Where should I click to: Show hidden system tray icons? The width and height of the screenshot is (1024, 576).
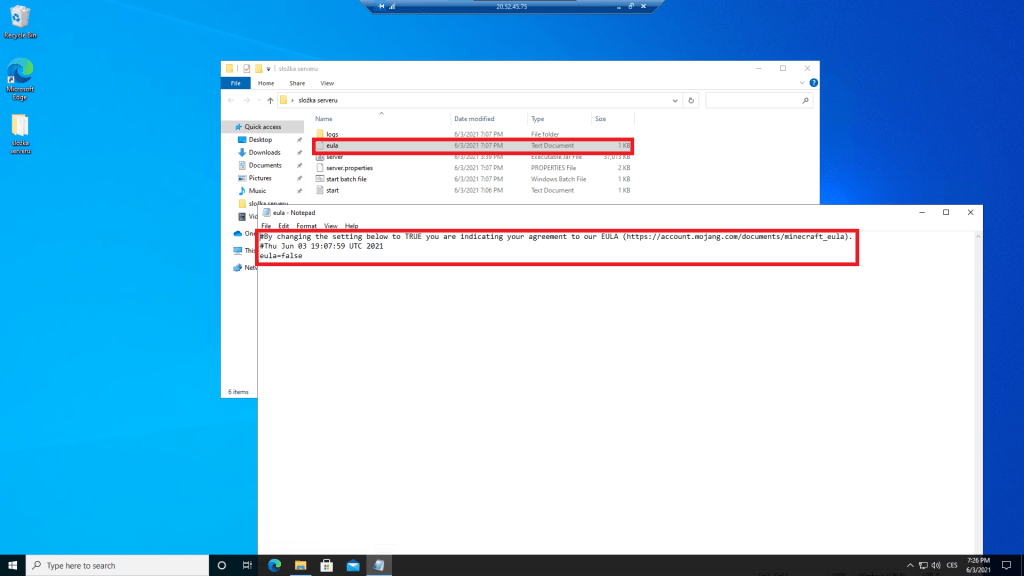910,565
